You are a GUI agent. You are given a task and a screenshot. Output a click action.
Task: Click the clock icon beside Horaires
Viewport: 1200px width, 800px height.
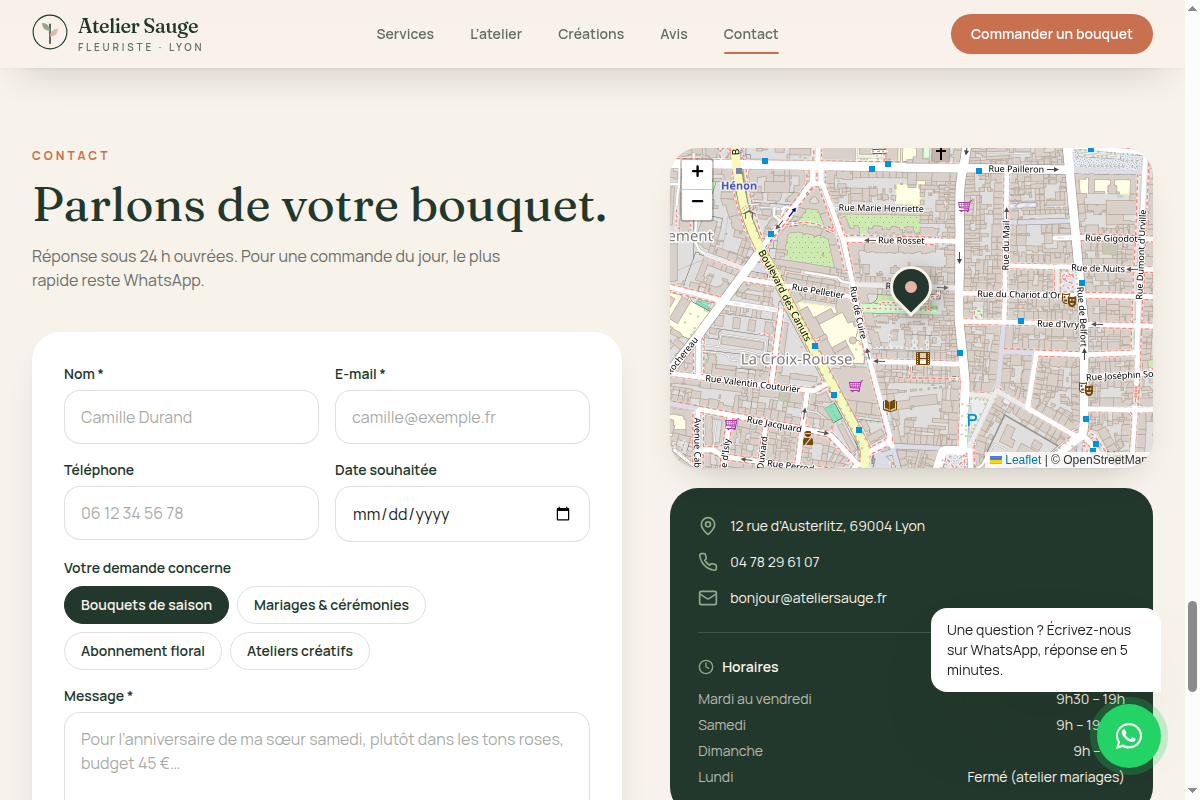pos(706,667)
